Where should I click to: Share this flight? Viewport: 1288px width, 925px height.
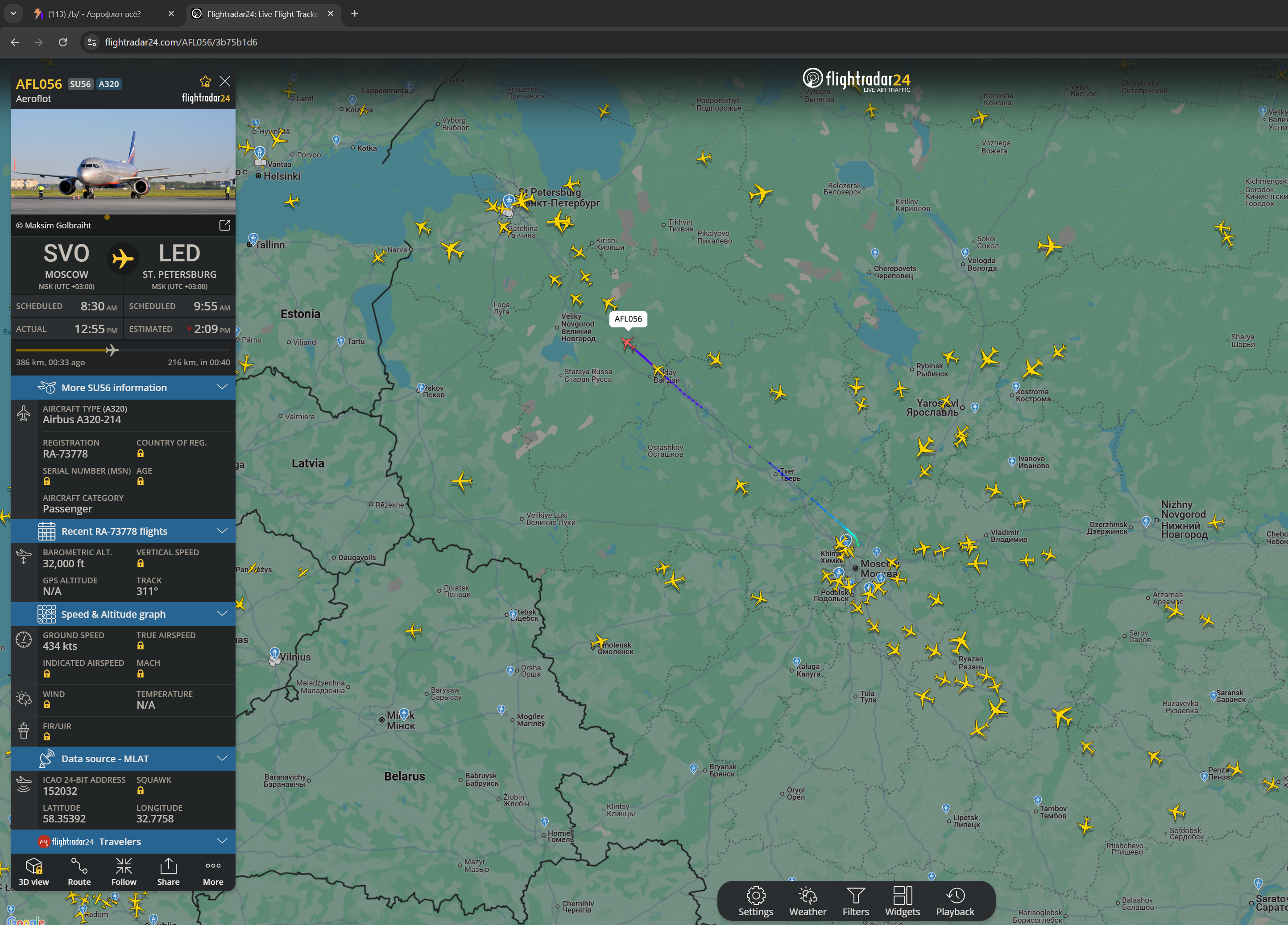point(168,871)
